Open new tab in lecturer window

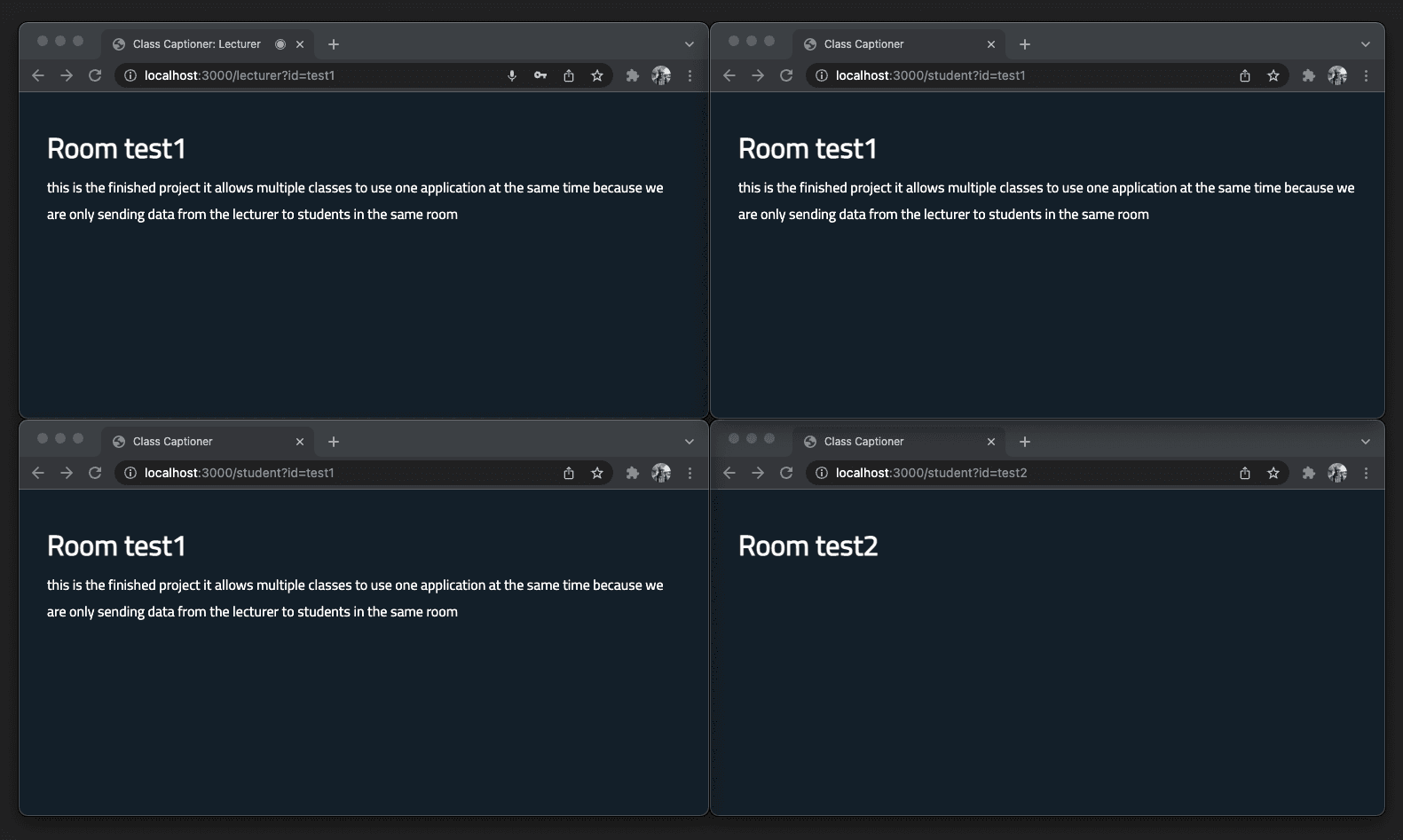click(334, 44)
